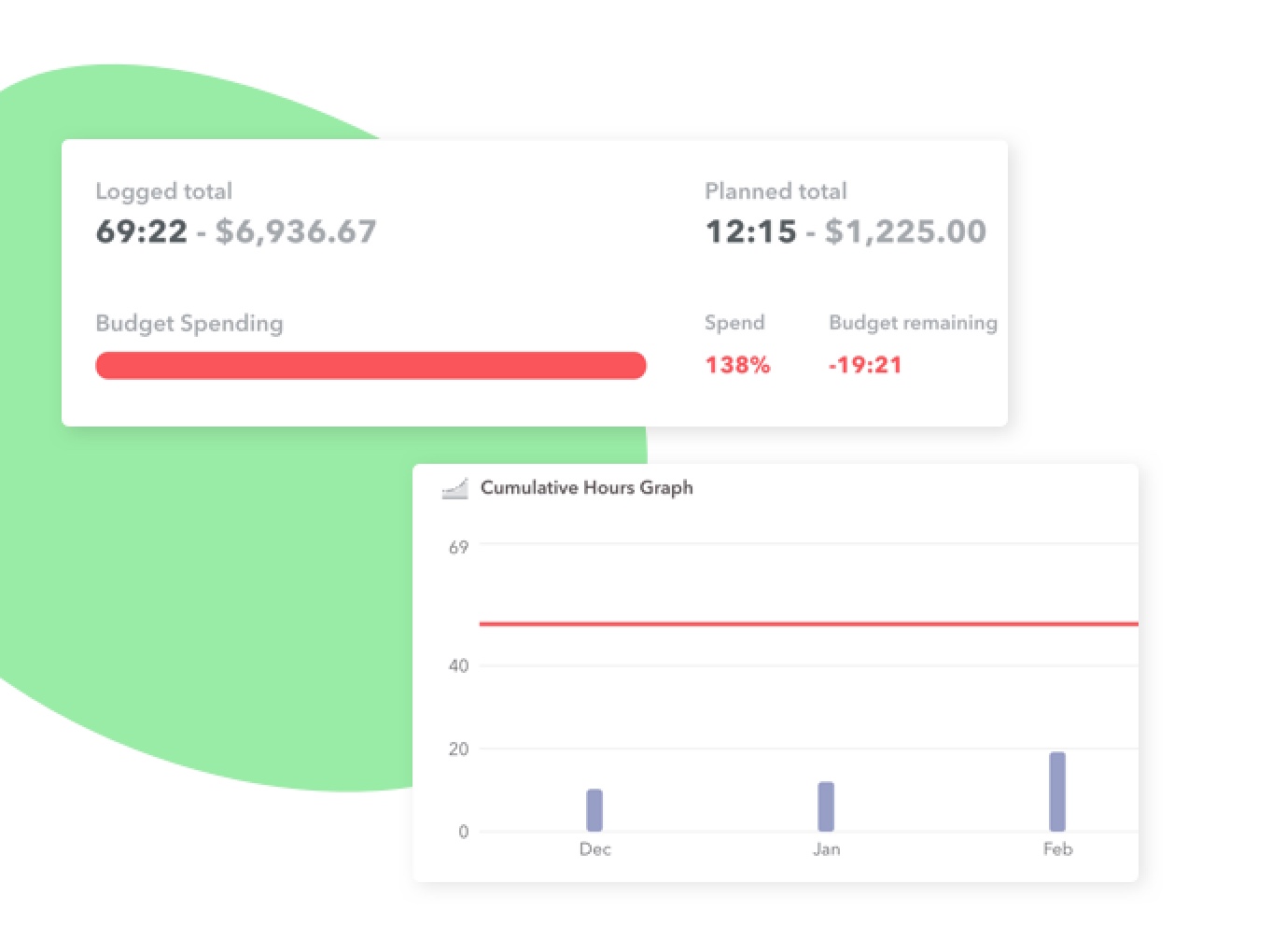Select the Dec bar in the graph
This screenshot has width=1286, height=952.
pyautogui.click(x=594, y=810)
